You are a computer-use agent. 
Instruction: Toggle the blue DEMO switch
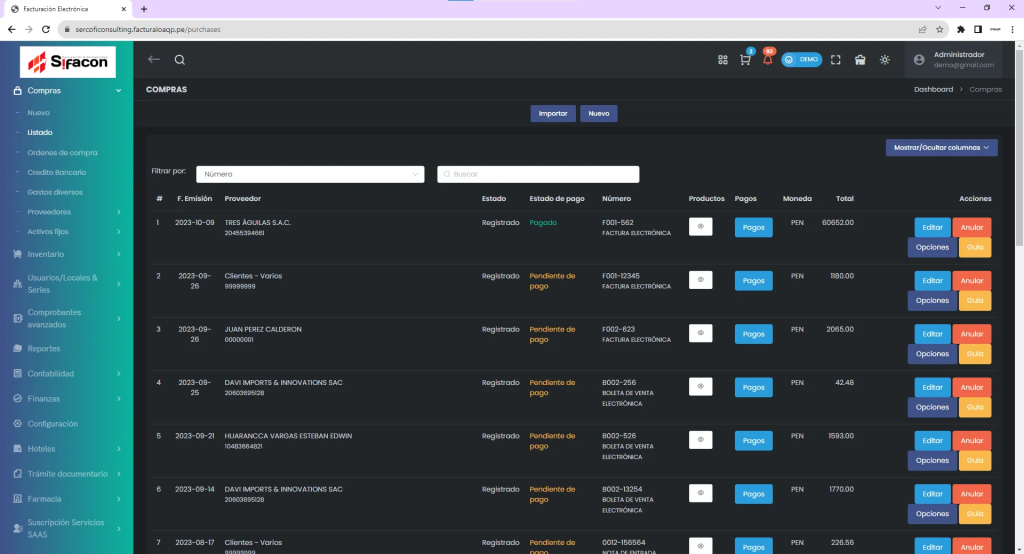801,60
